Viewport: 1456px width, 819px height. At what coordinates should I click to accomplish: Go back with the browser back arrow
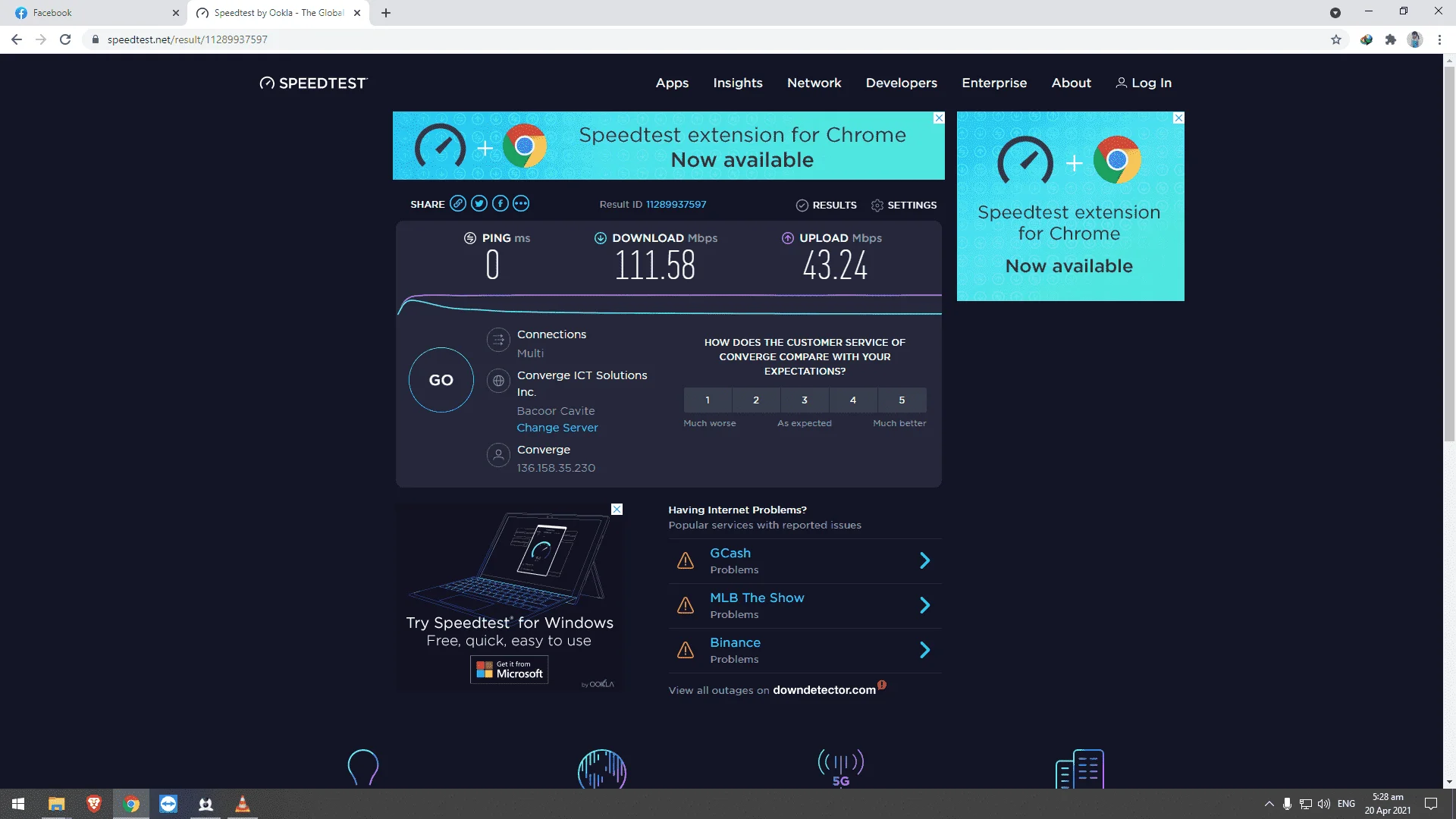17,39
